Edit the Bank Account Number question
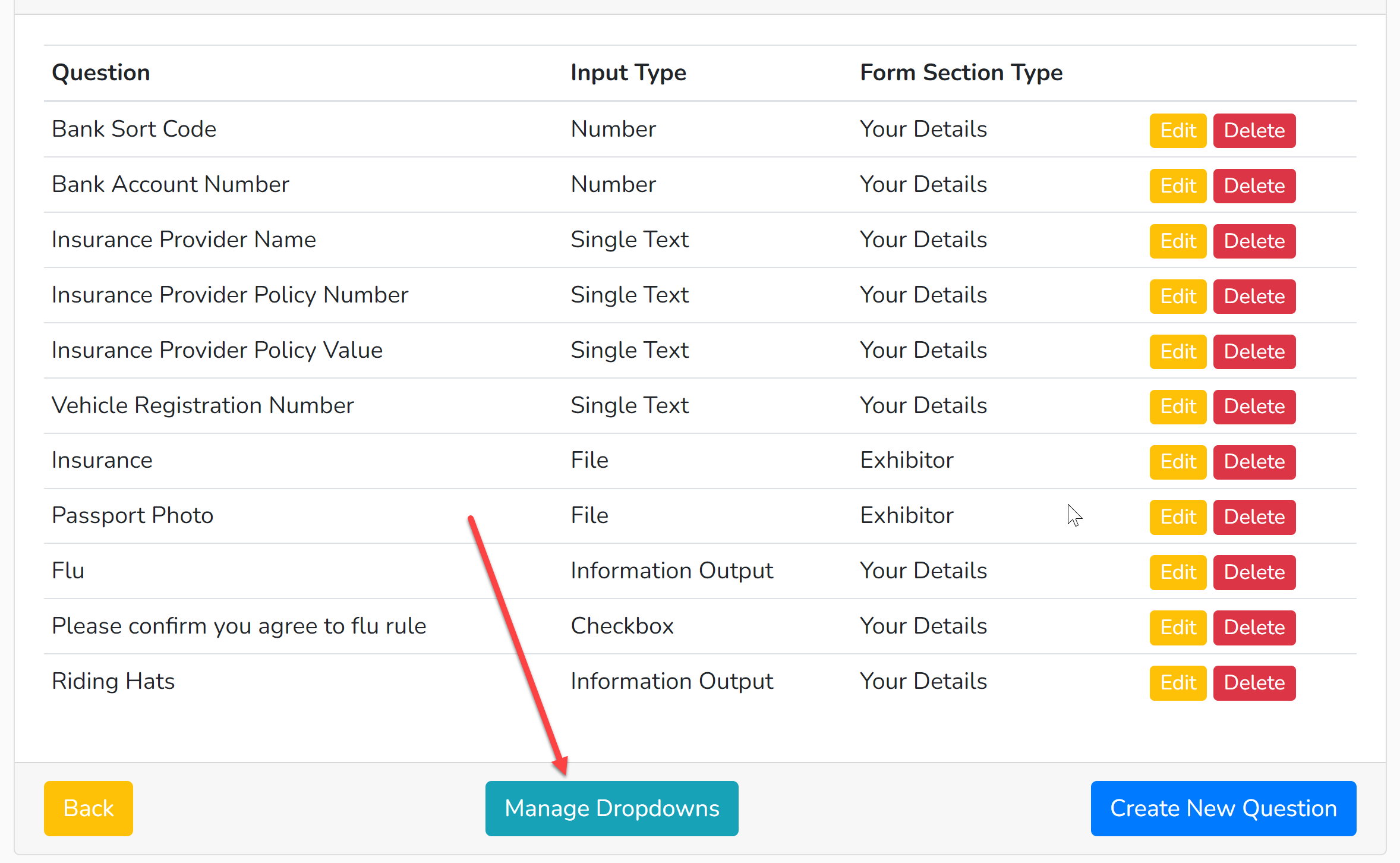Screen dimensions: 1400x863 (1178, 185)
